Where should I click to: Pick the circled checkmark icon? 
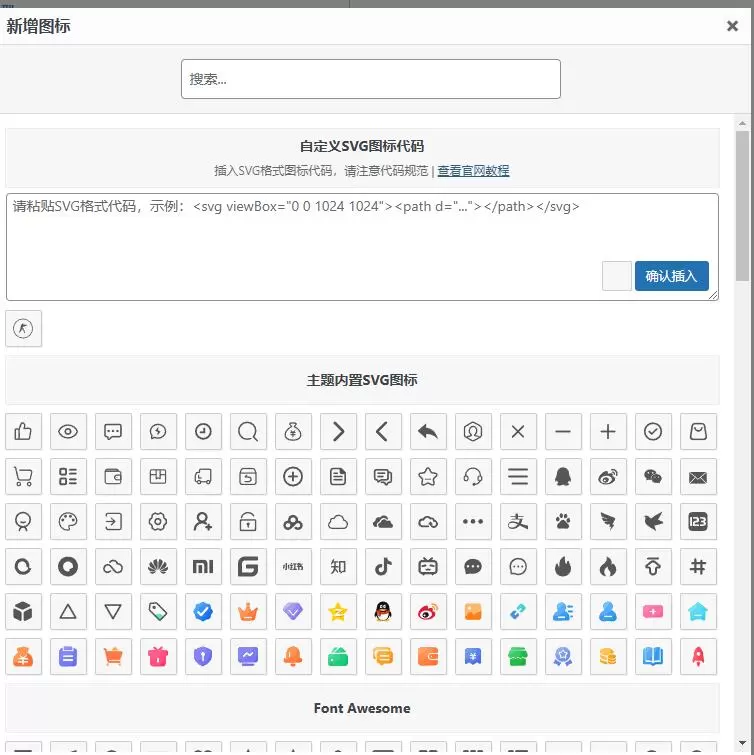point(653,431)
